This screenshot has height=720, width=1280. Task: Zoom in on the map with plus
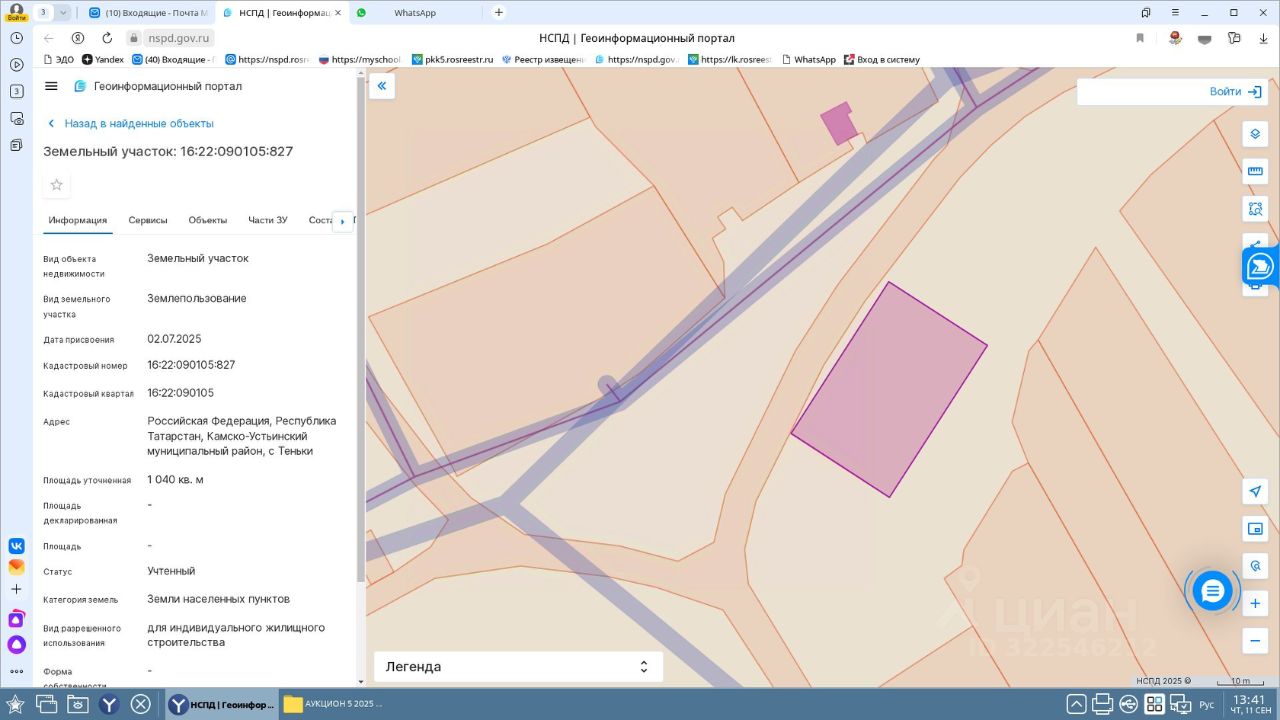click(x=1255, y=604)
